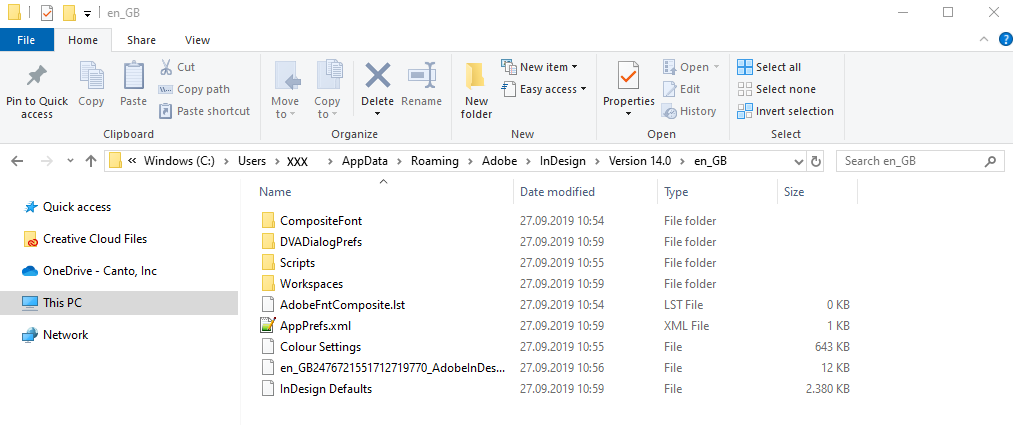Open the Easy access dropdown

tap(544, 89)
